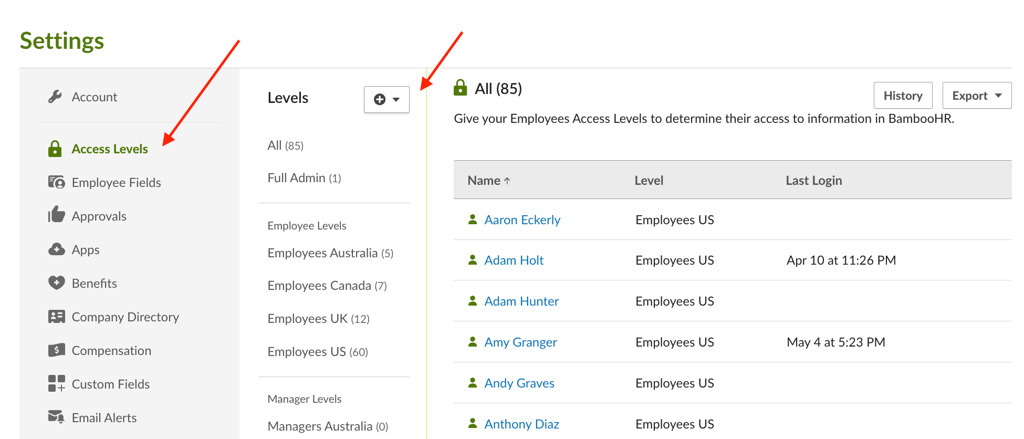The image size is (1024, 439).
Task: Open Amy Granger's profile link
Action: (520, 342)
